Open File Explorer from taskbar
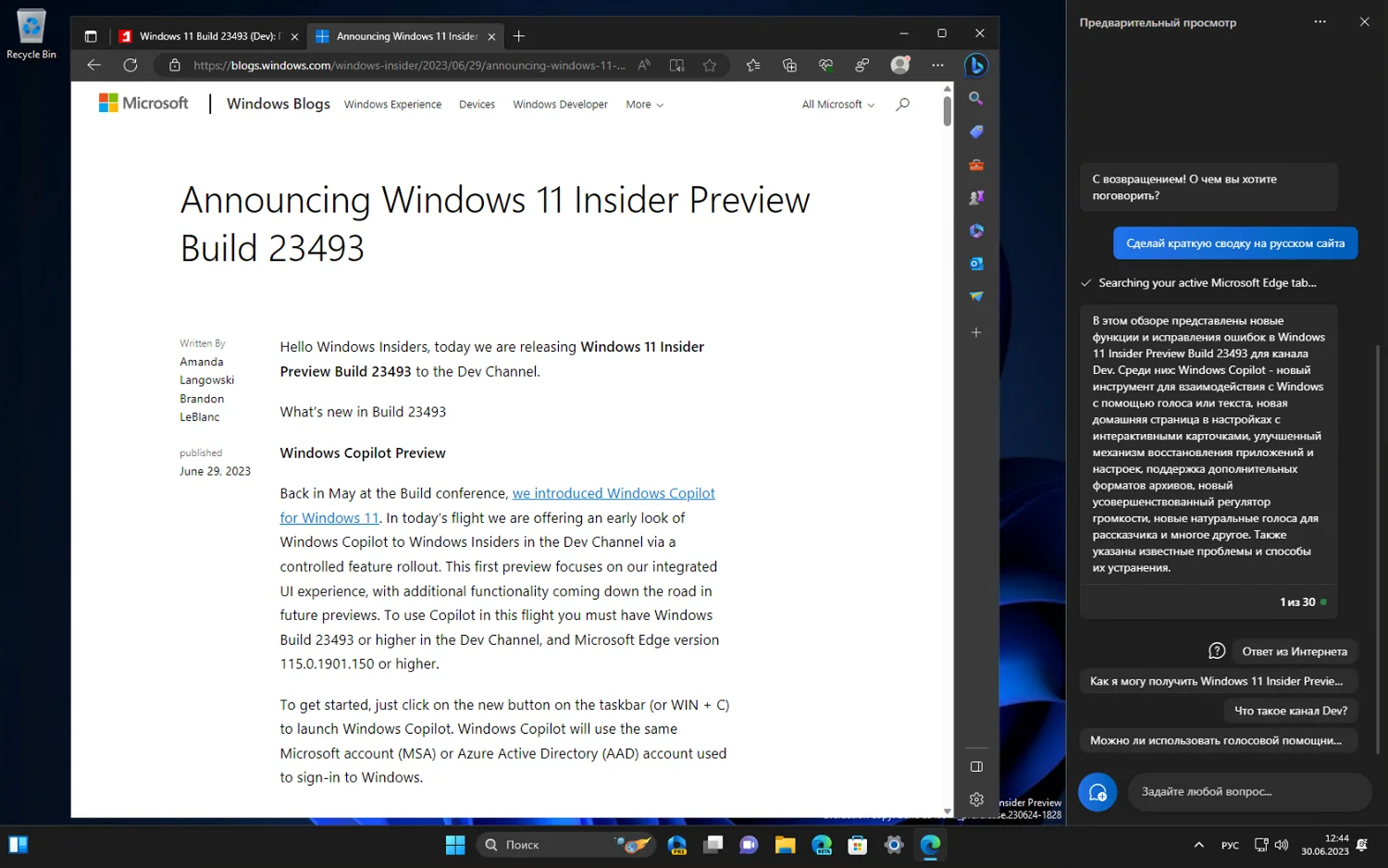 click(786, 845)
